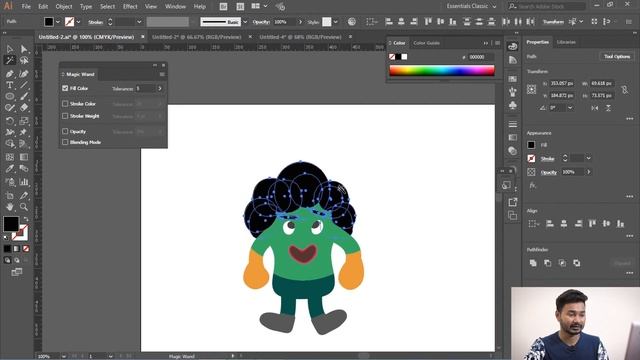This screenshot has height=360, width=640.
Task: Select the Lasso tool
Action: pos(24,60)
